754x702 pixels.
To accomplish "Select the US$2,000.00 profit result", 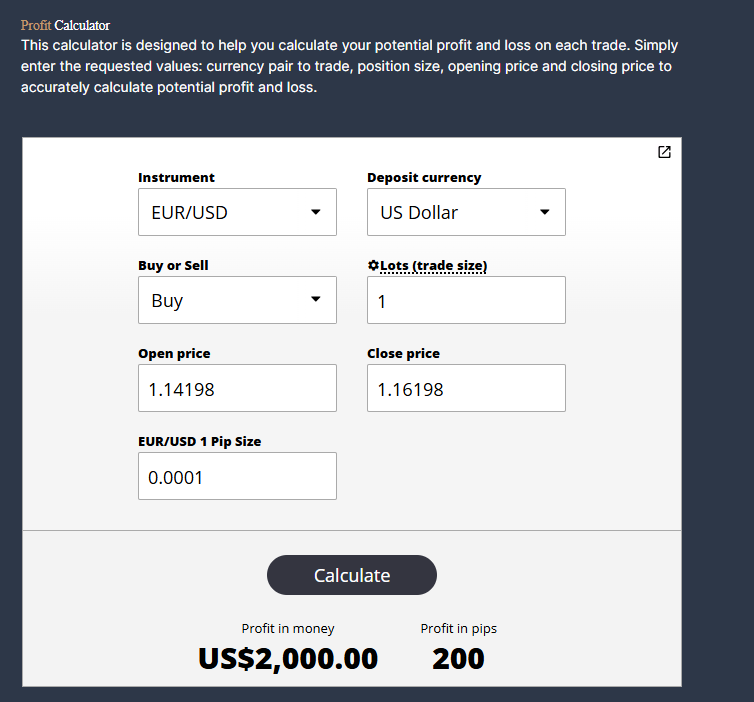I will pos(288,659).
